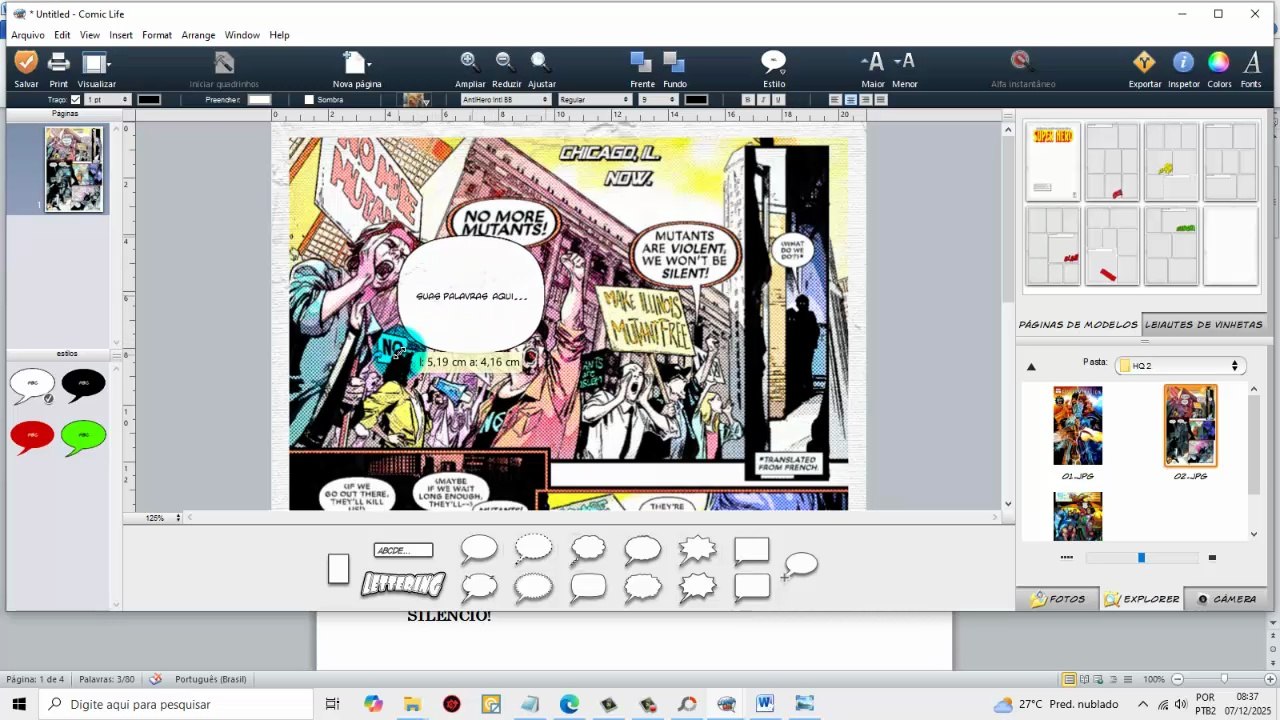Select the 02.JPG image thumbnail
1280x720 pixels.
pyautogui.click(x=1190, y=426)
